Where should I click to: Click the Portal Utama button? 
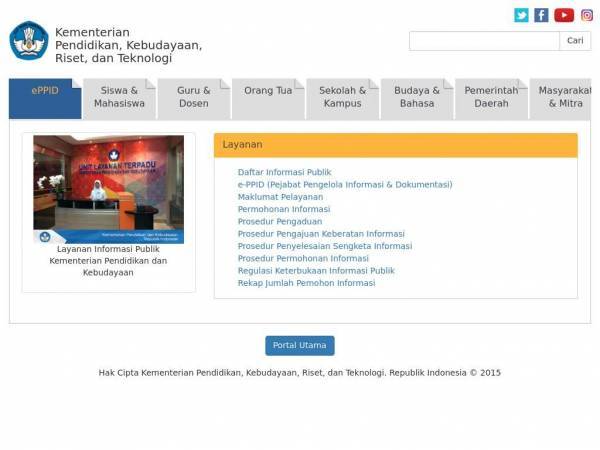pos(300,346)
